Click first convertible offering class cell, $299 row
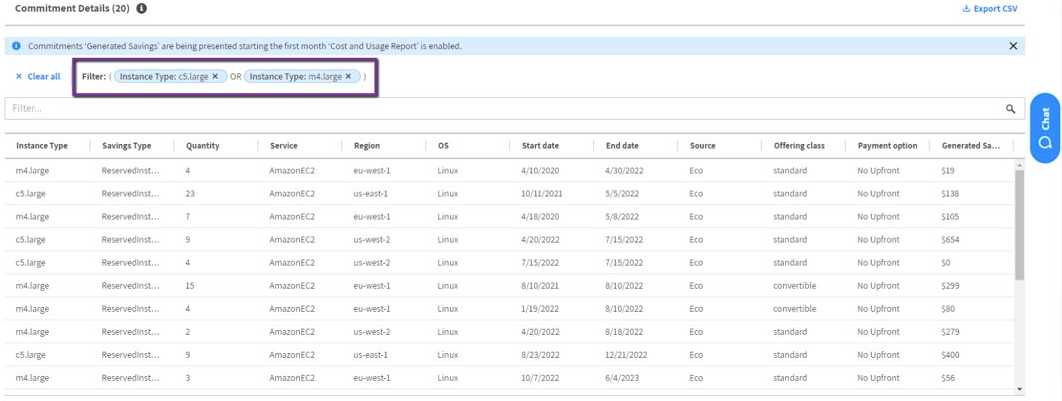This screenshot has width=1062, height=401. [x=794, y=286]
